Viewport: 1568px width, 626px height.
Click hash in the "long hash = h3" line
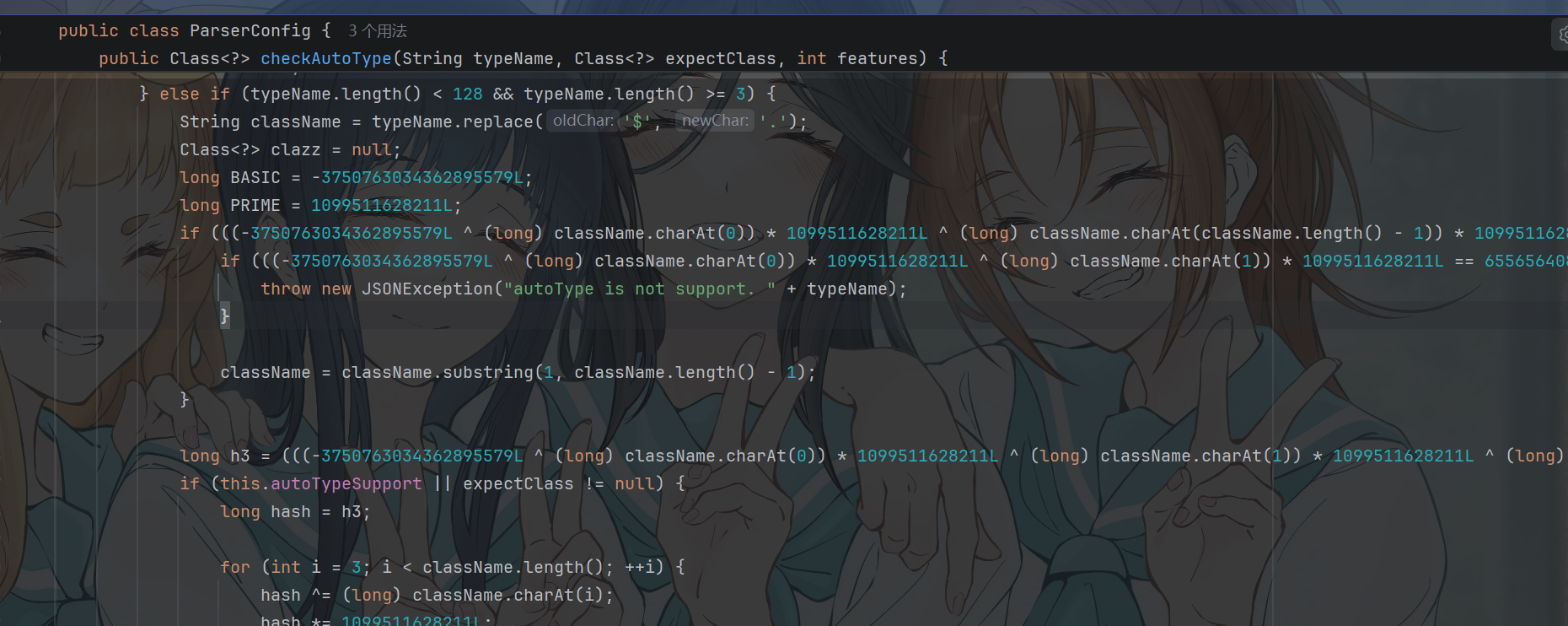pyautogui.click(x=291, y=512)
